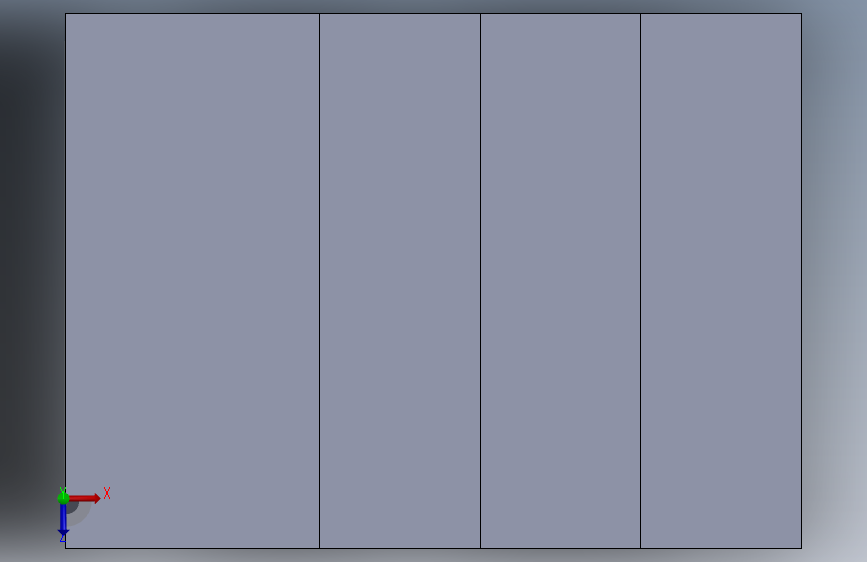Click the blue Z axis label
This screenshot has width=867, height=562.
(62, 538)
